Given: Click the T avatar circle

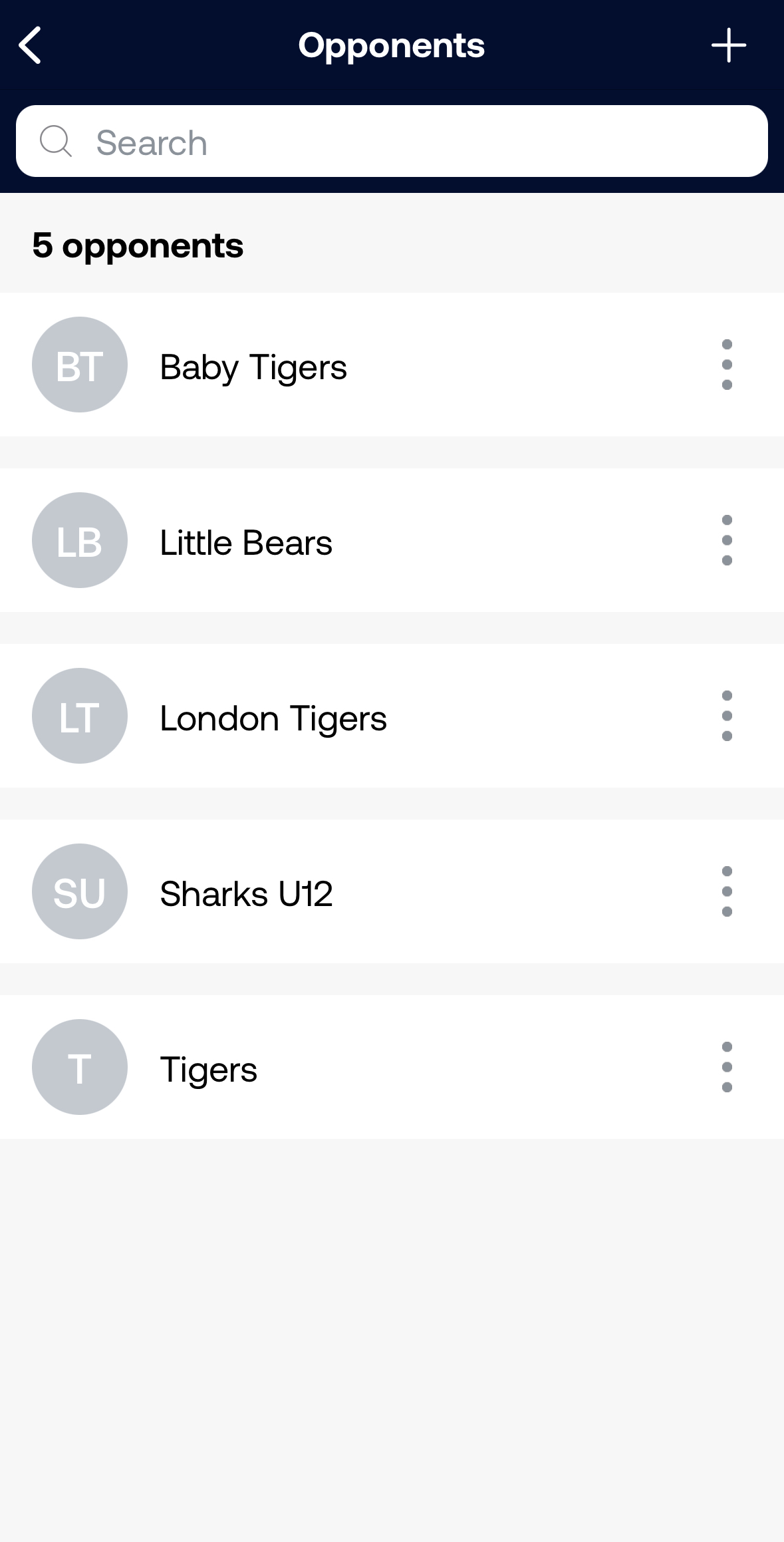Looking at the screenshot, I should pos(80,1067).
